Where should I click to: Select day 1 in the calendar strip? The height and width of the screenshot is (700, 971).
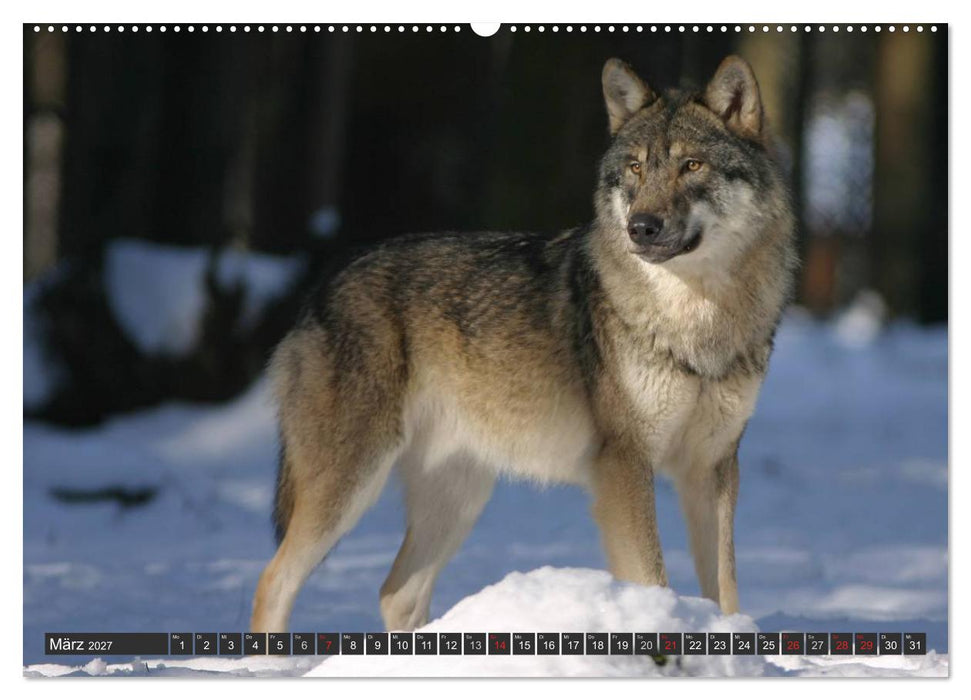tap(181, 644)
